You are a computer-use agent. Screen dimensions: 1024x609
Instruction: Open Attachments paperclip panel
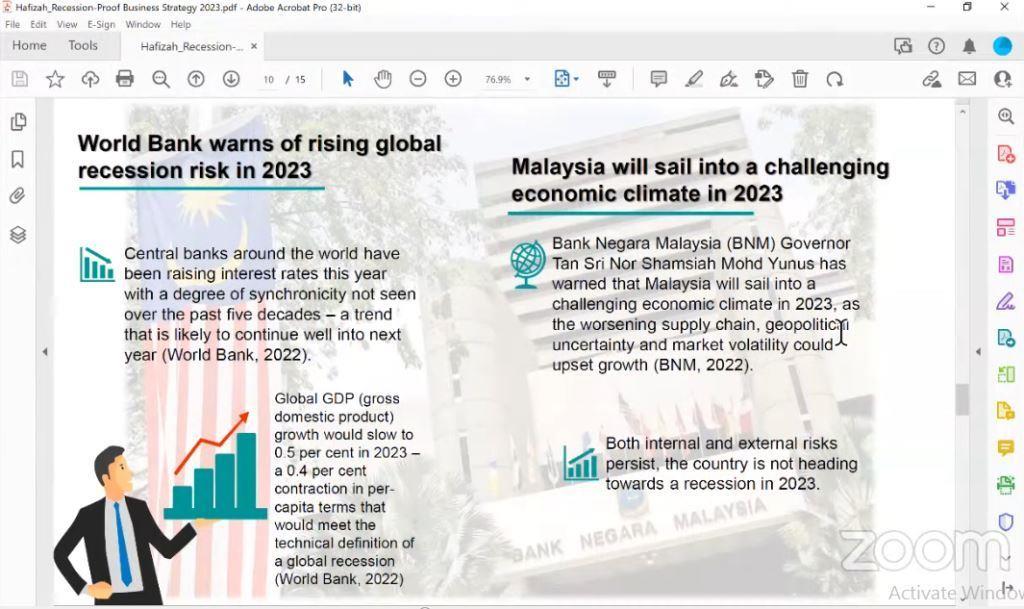tap(18, 196)
